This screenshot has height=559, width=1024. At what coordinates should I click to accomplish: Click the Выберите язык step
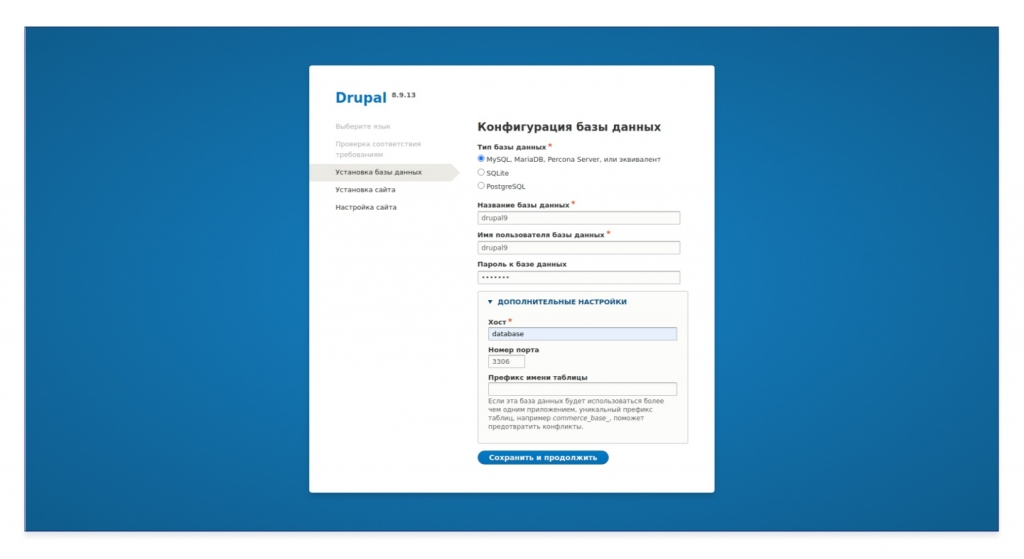click(363, 126)
